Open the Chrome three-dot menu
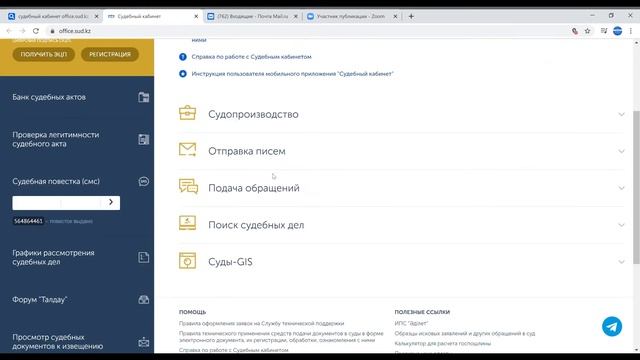 [631, 31]
